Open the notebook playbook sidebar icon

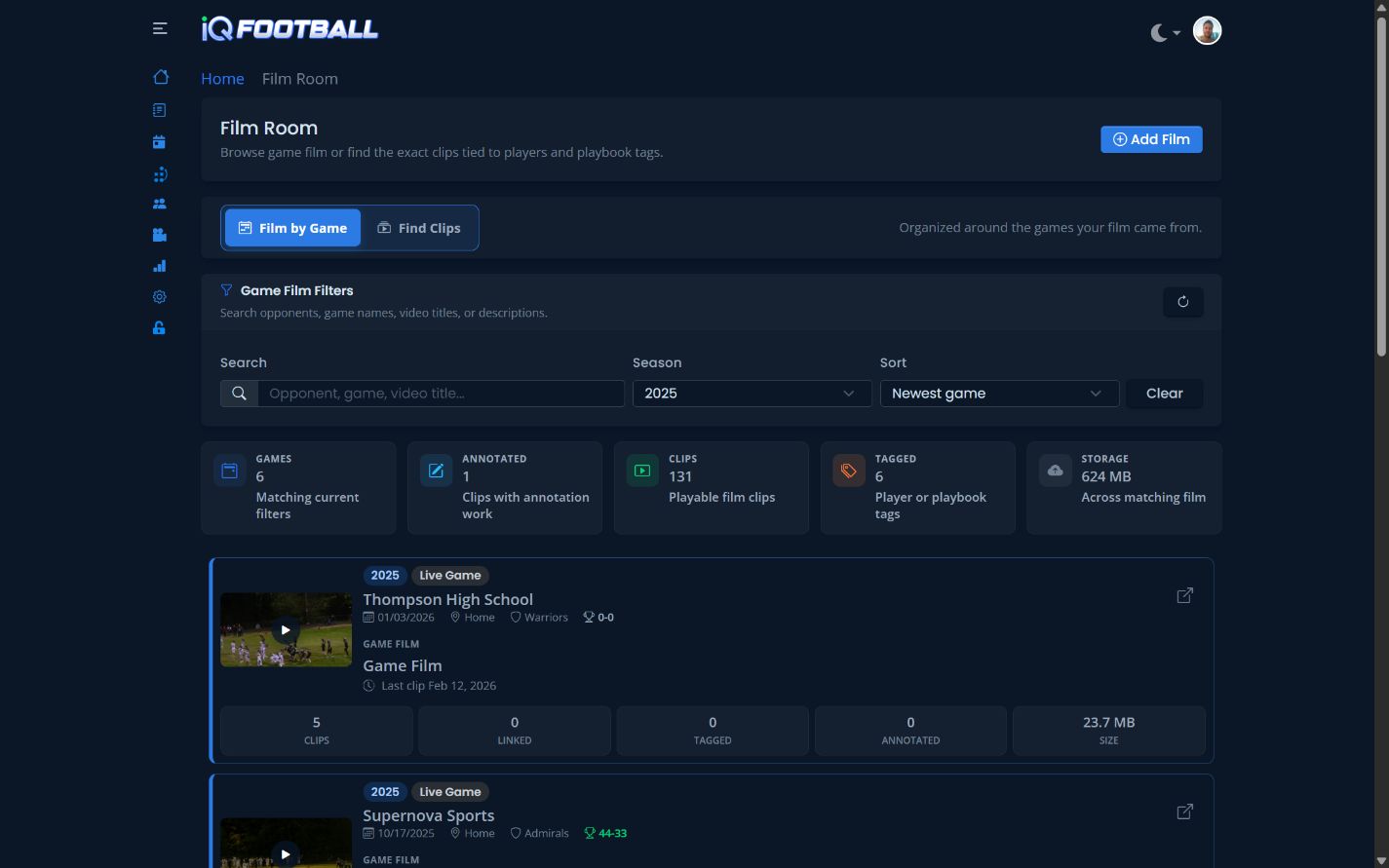point(160,110)
